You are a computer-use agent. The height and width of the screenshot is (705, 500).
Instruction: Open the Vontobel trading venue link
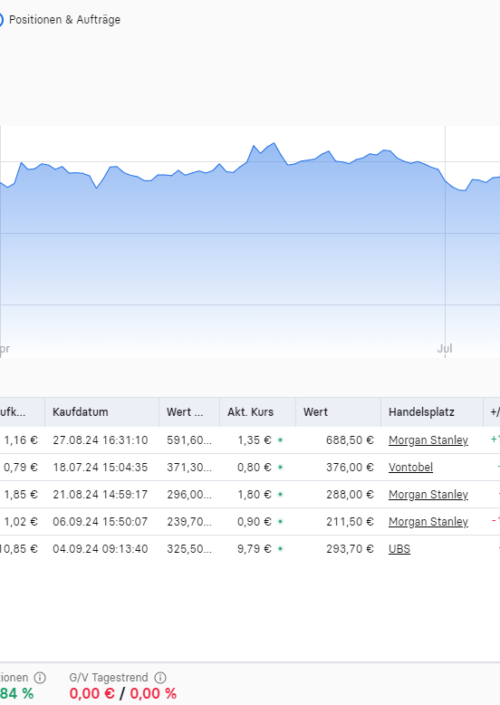click(x=411, y=467)
